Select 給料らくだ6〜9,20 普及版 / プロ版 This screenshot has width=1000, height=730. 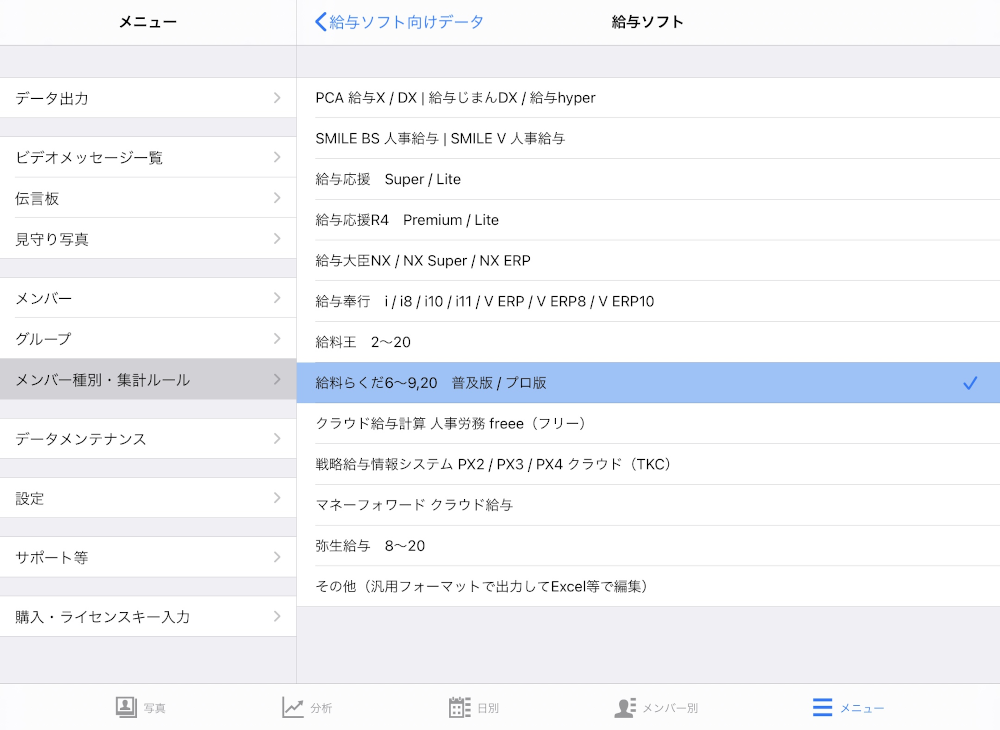[x=648, y=383]
